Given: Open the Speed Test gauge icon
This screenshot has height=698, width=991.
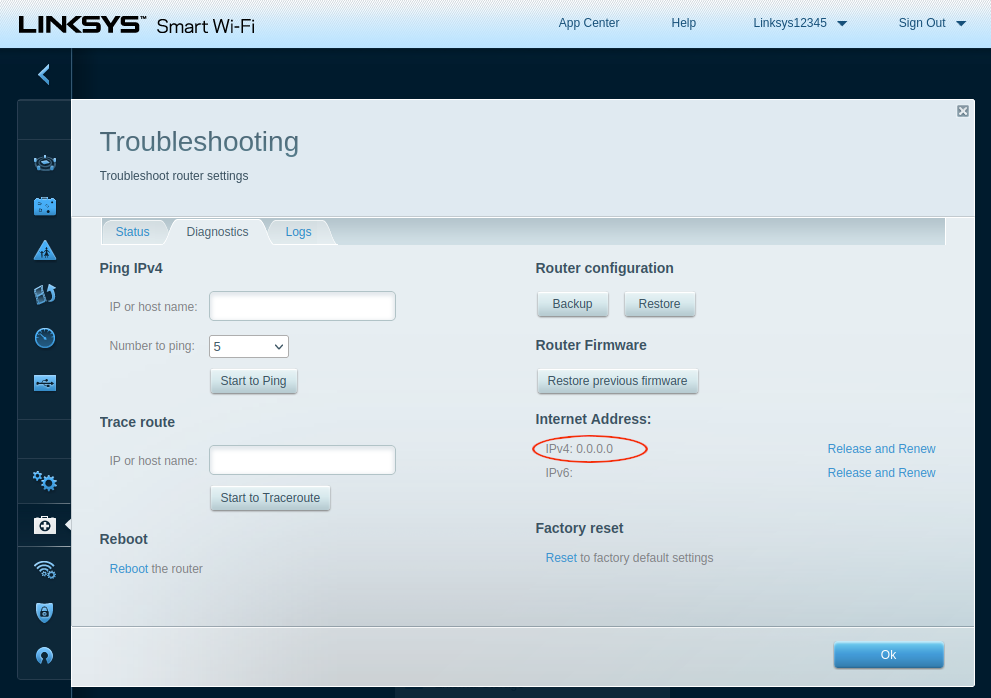Looking at the screenshot, I should point(45,338).
